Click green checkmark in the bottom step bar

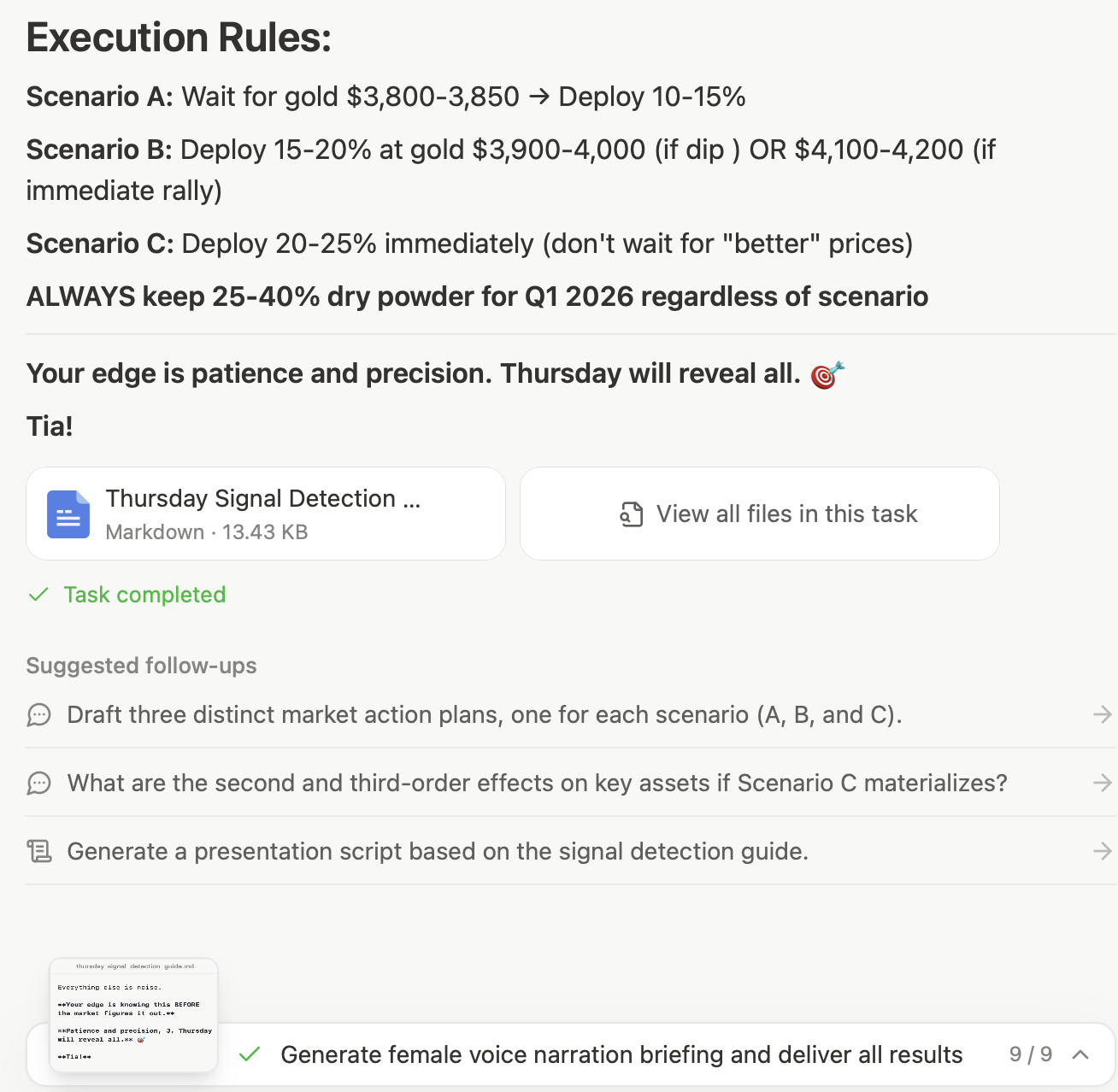(x=250, y=1055)
